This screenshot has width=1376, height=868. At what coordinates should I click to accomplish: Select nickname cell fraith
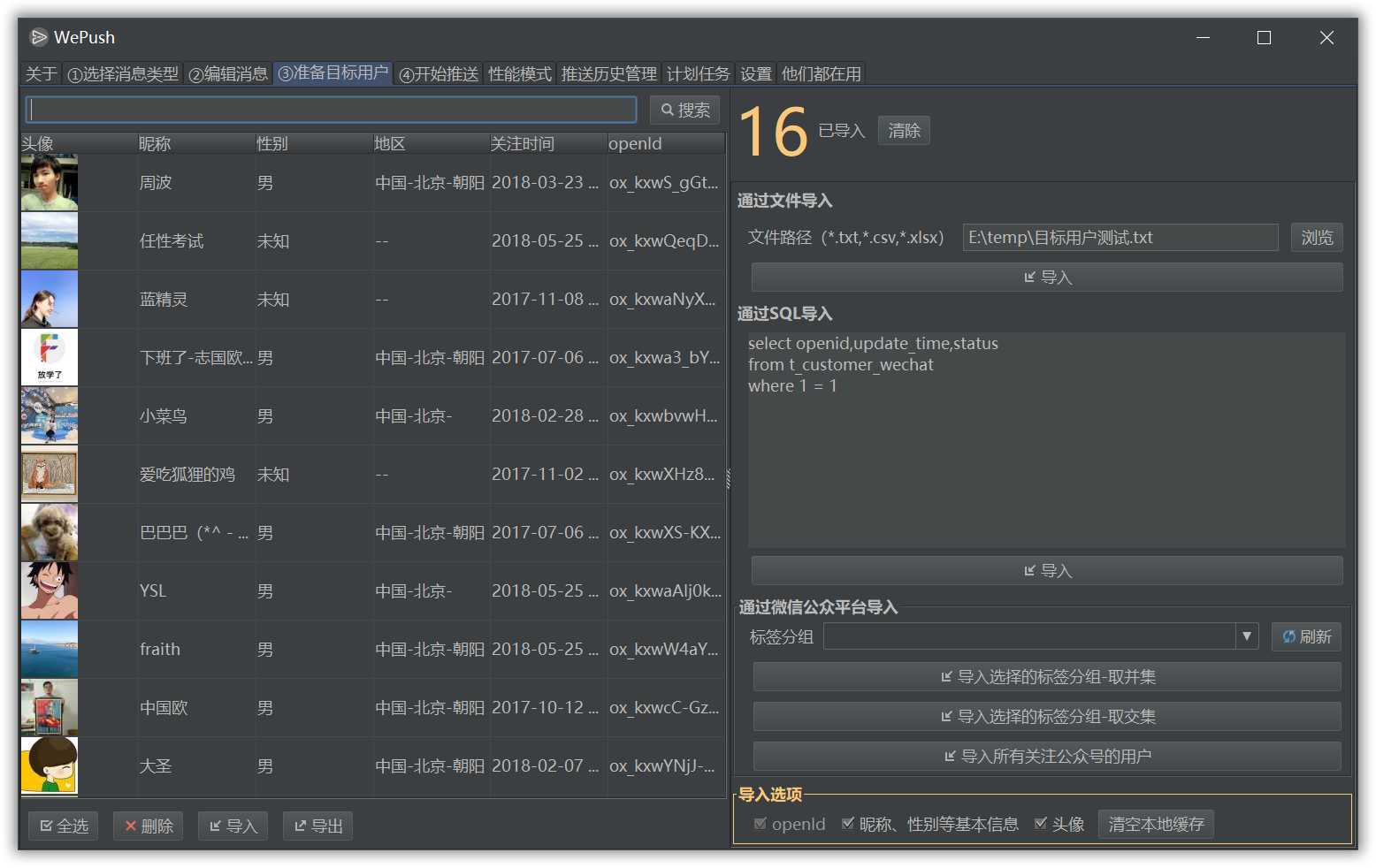click(x=196, y=650)
